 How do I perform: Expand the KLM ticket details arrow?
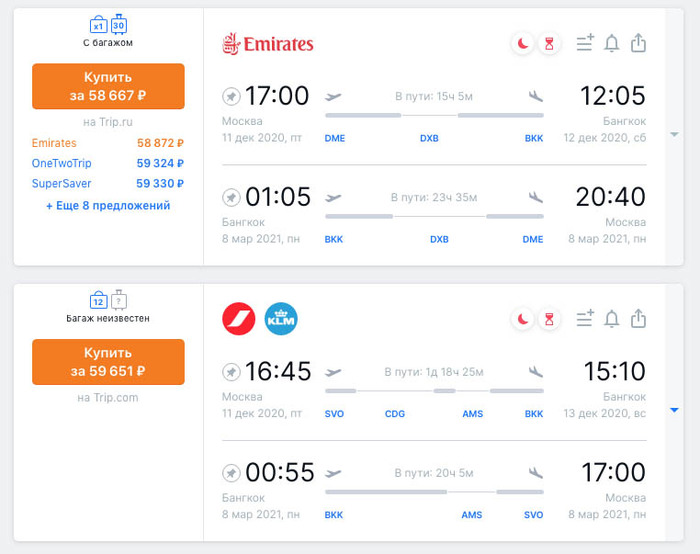click(674, 410)
